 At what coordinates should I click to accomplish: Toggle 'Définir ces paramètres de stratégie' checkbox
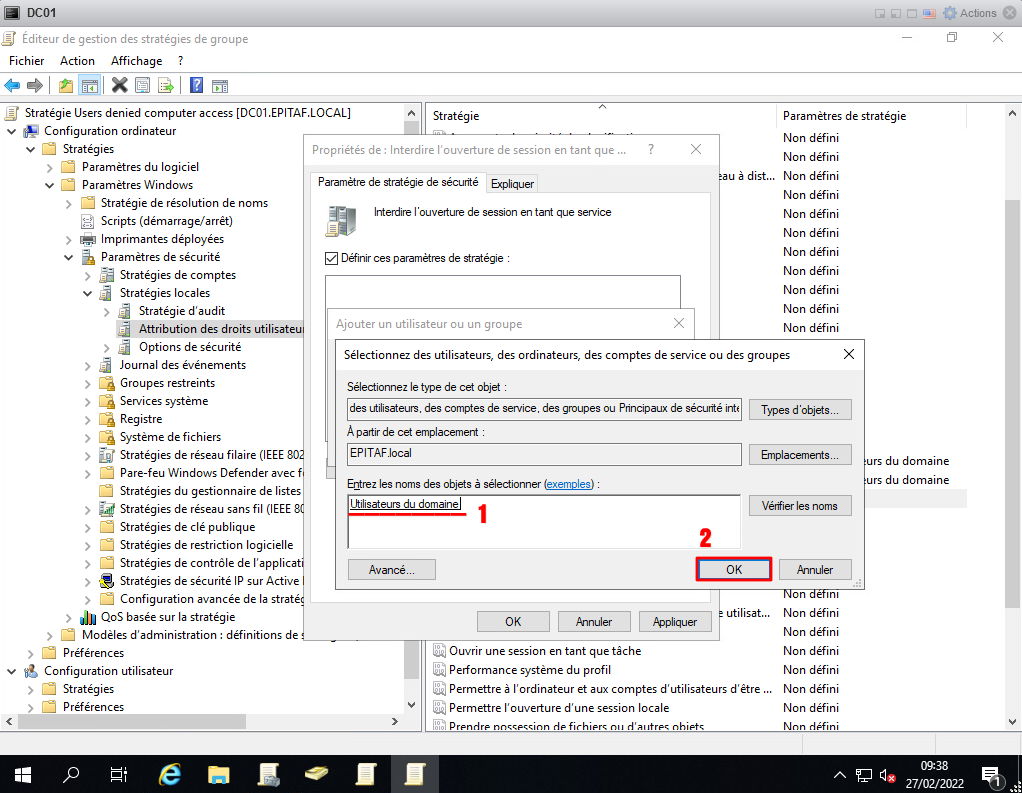pyautogui.click(x=332, y=258)
